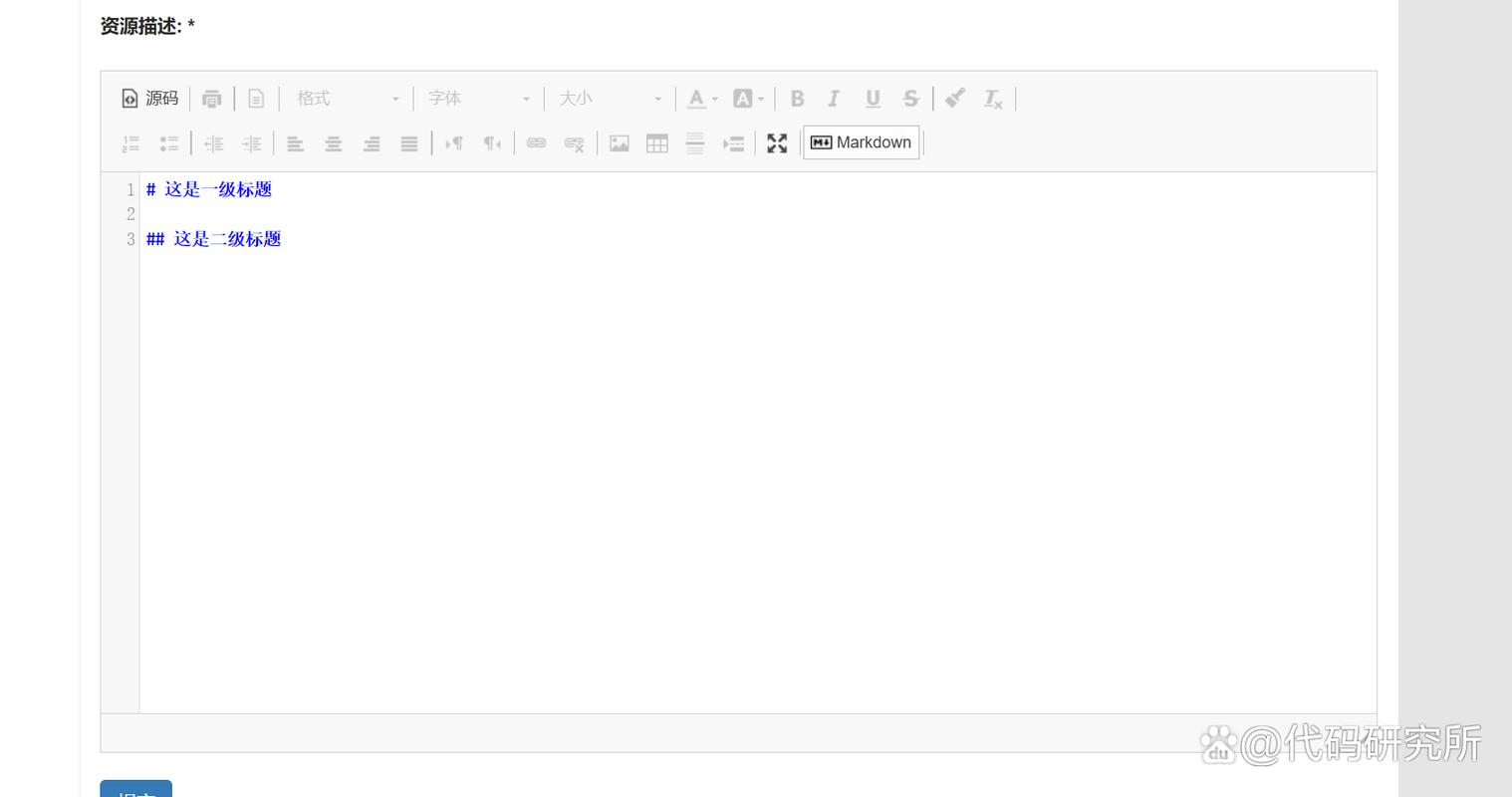The width and height of the screenshot is (1512, 797).
Task: Open the 大小 font size dropdown
Action: click(610, 99)
